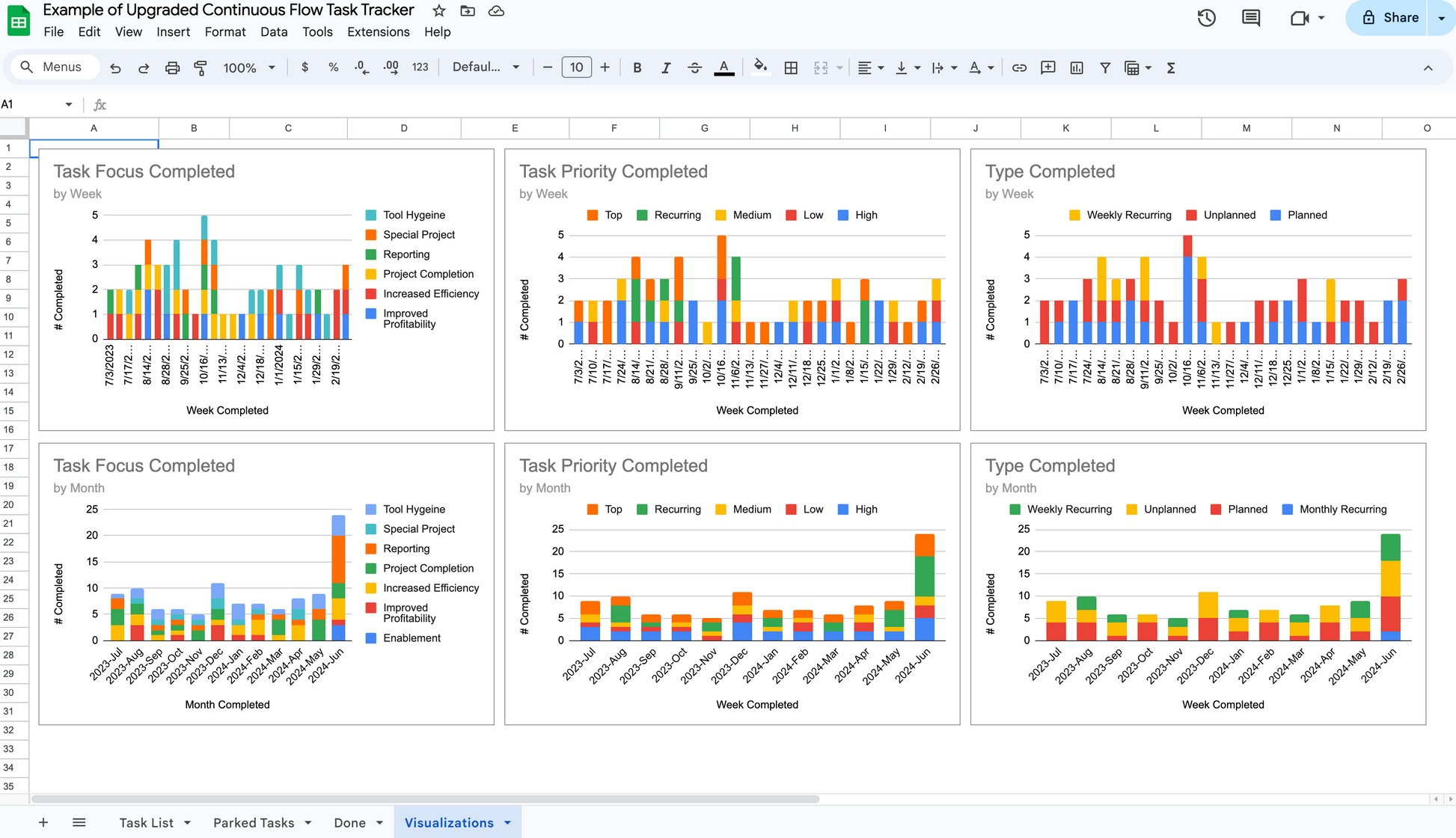This screenshot has width=1456, height=838.
Task: Switch to the Parked Tasks sheet tab
Action: coord(254,823)
